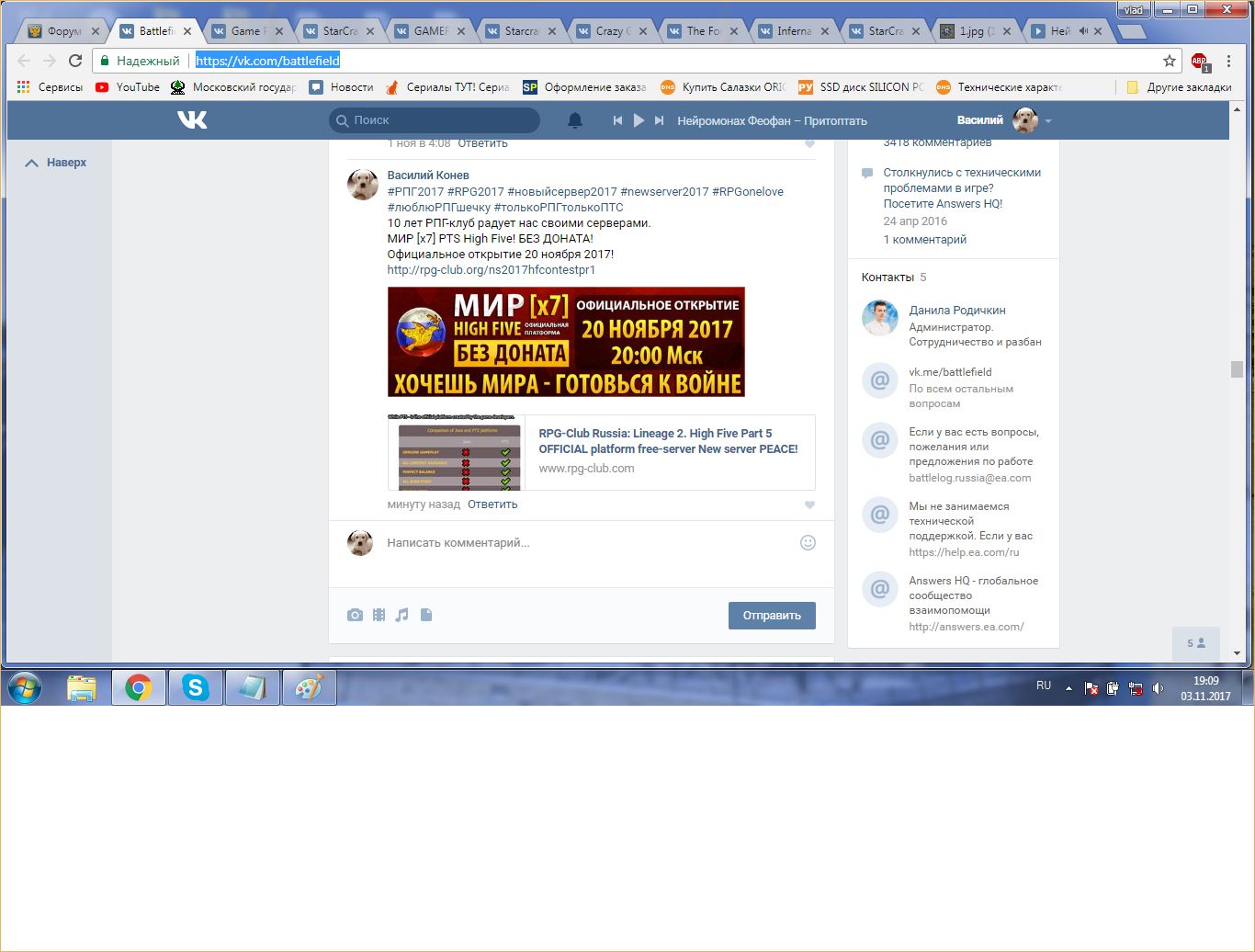Click the VK search field
Image resolution: width=1255 pixels, height=952 pixels.
435,120
